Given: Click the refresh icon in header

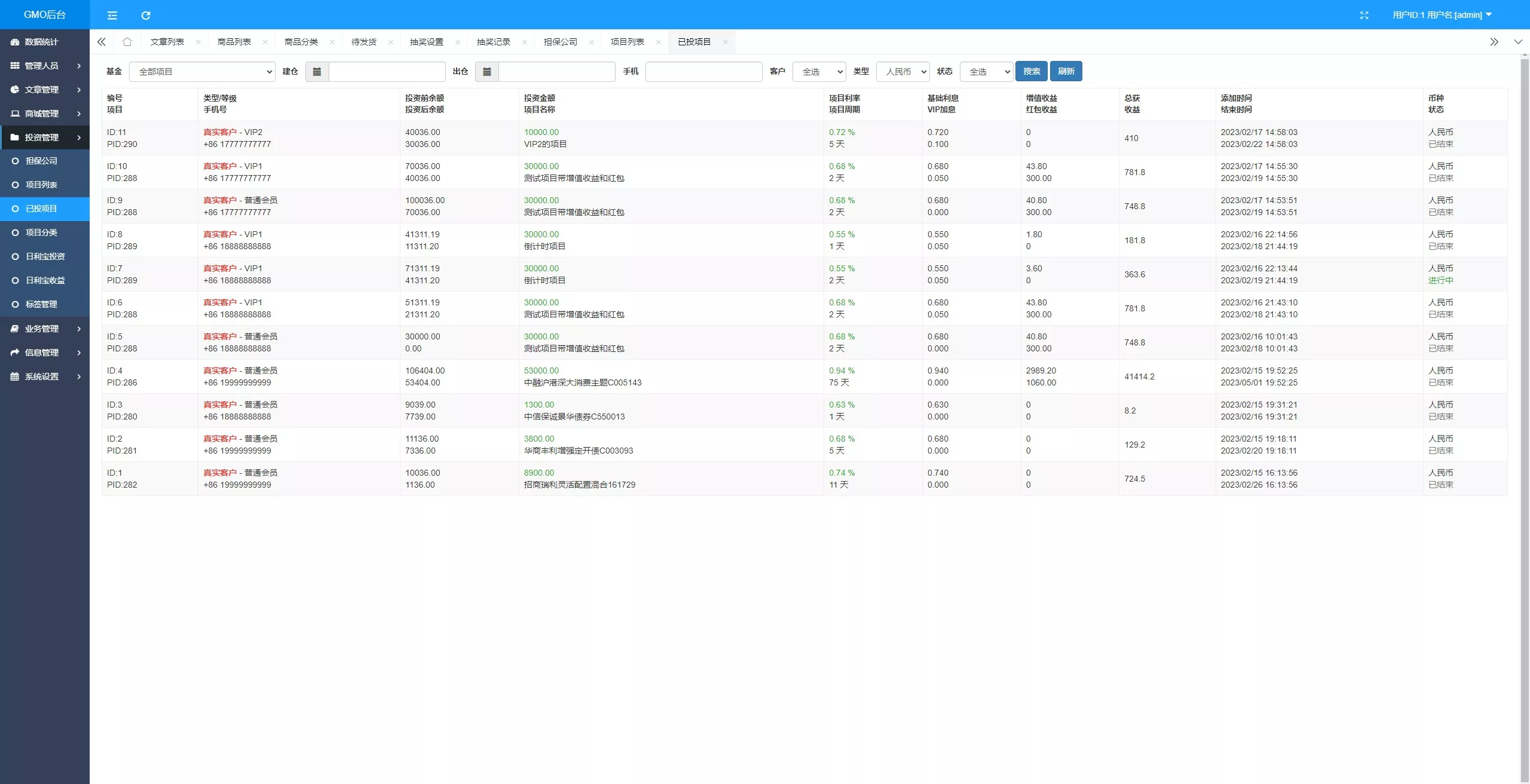Looking at the screenshot, I should click(146, 15).
